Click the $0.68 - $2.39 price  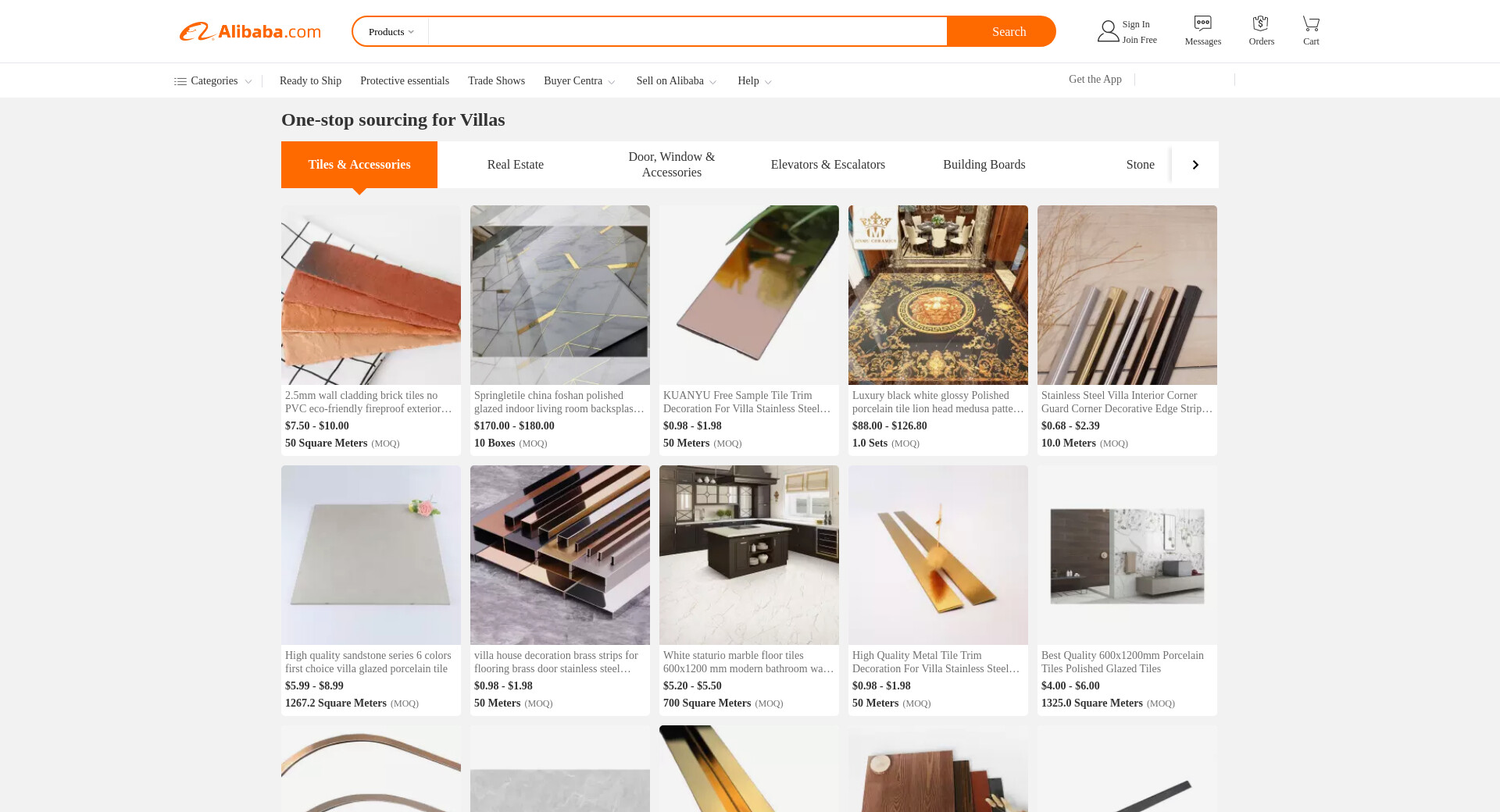(x=1070, y=426)
